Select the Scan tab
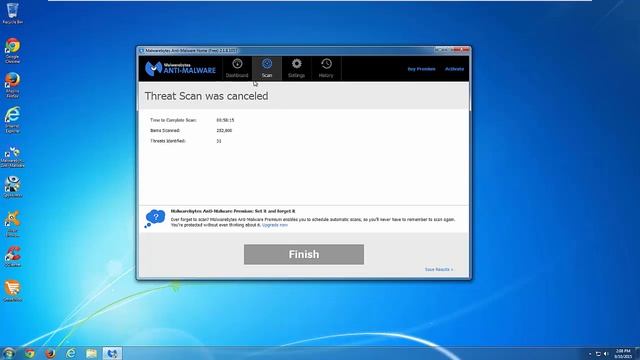Screen dimensions: 640x360 267,68
